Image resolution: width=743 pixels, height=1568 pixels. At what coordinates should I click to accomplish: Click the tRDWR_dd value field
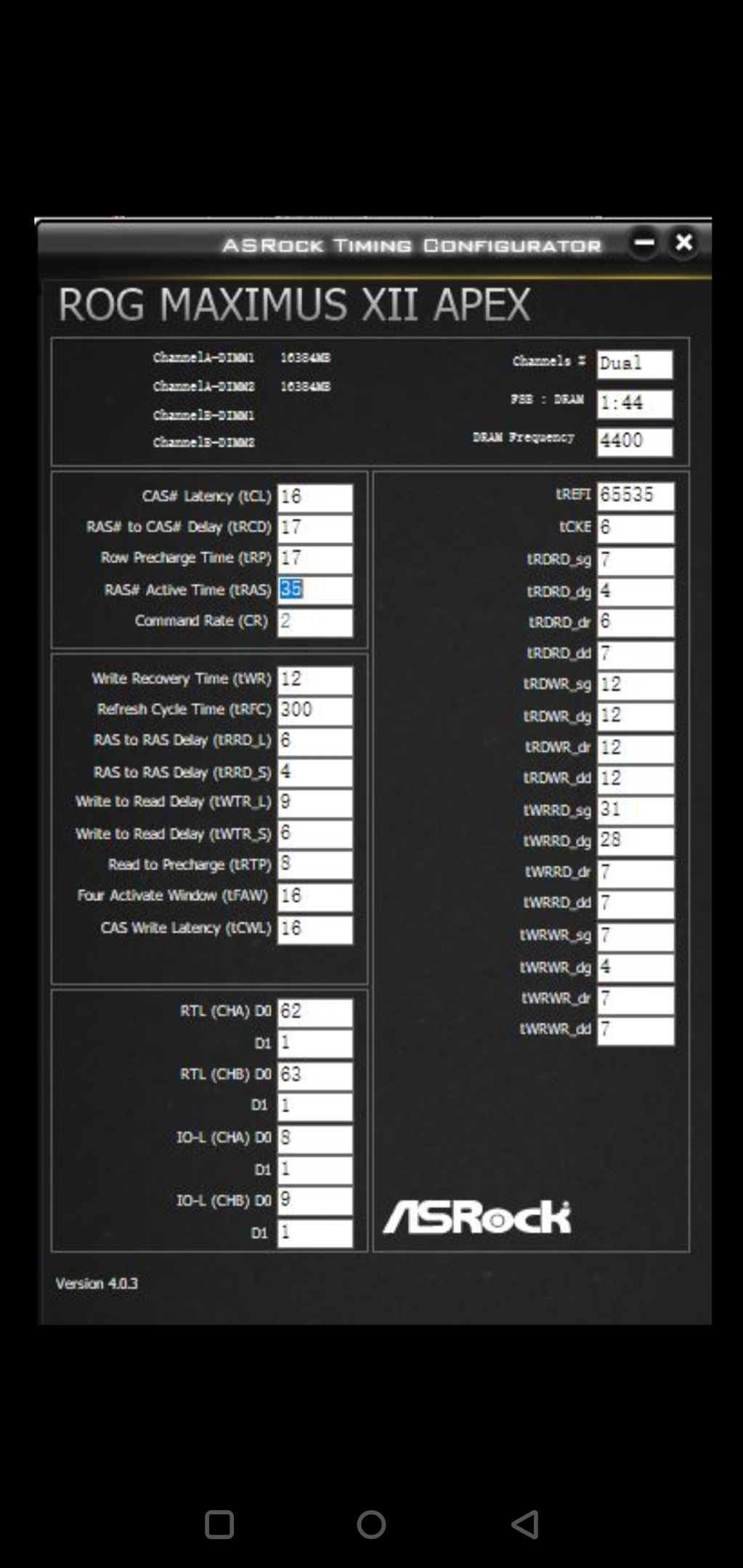click(636, 779)
